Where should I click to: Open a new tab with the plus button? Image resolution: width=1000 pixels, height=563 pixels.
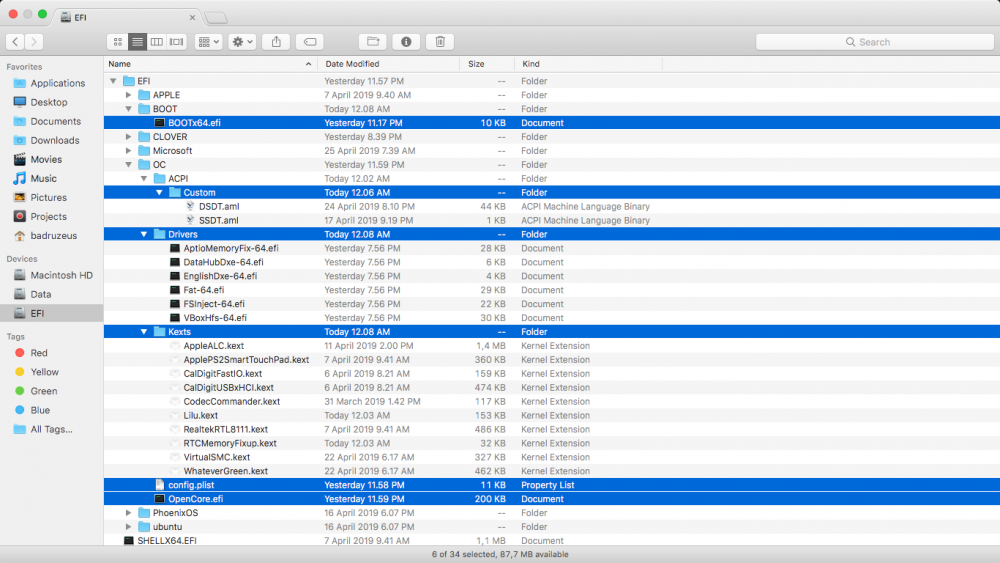[216, 18]
